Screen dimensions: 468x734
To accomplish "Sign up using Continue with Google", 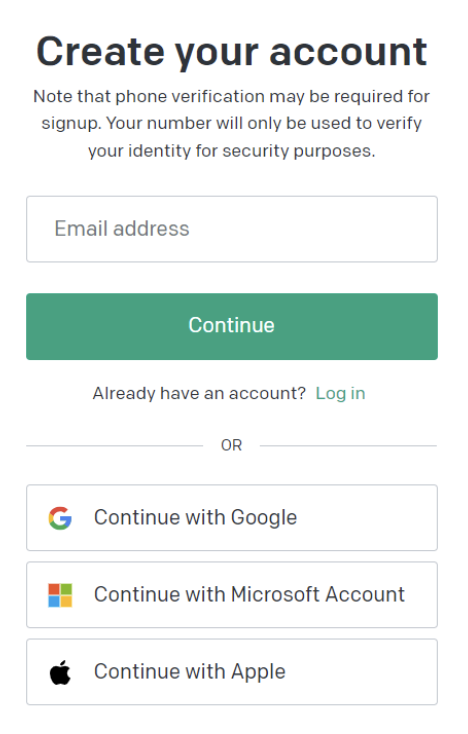I will pyautogui.click(x=232, y=518).
